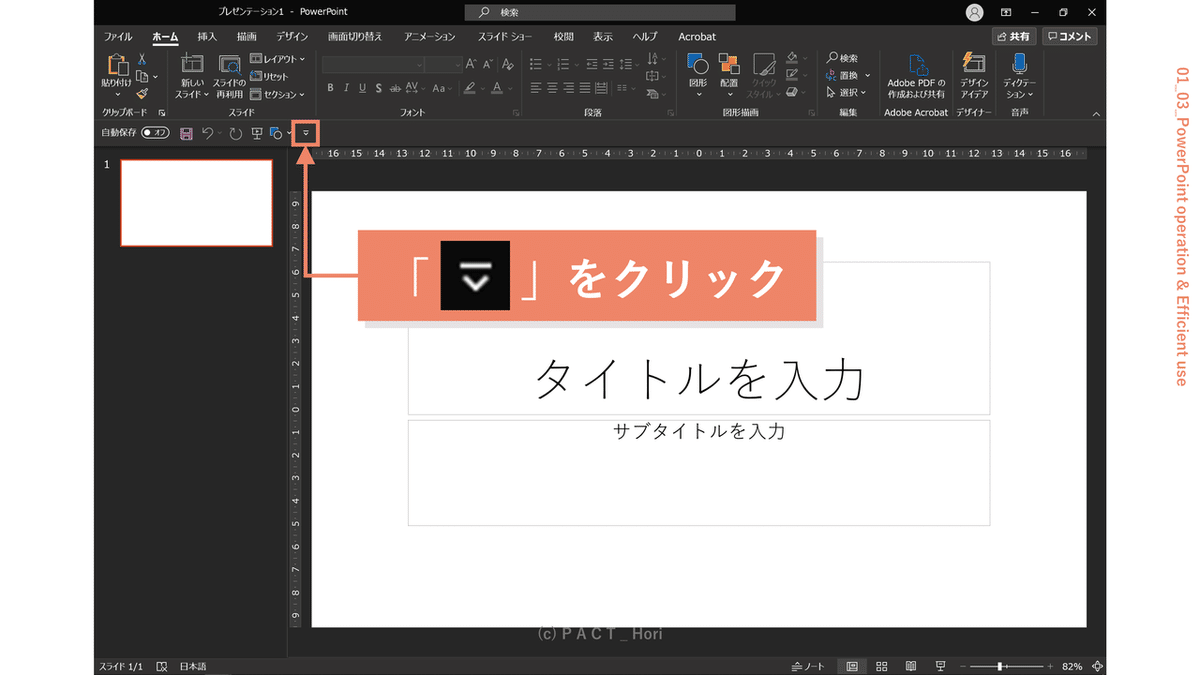This screenshot has height=675, width=1200.
Task: Click the Undo arrow in quick access toolbar
Action: point(207,133)
